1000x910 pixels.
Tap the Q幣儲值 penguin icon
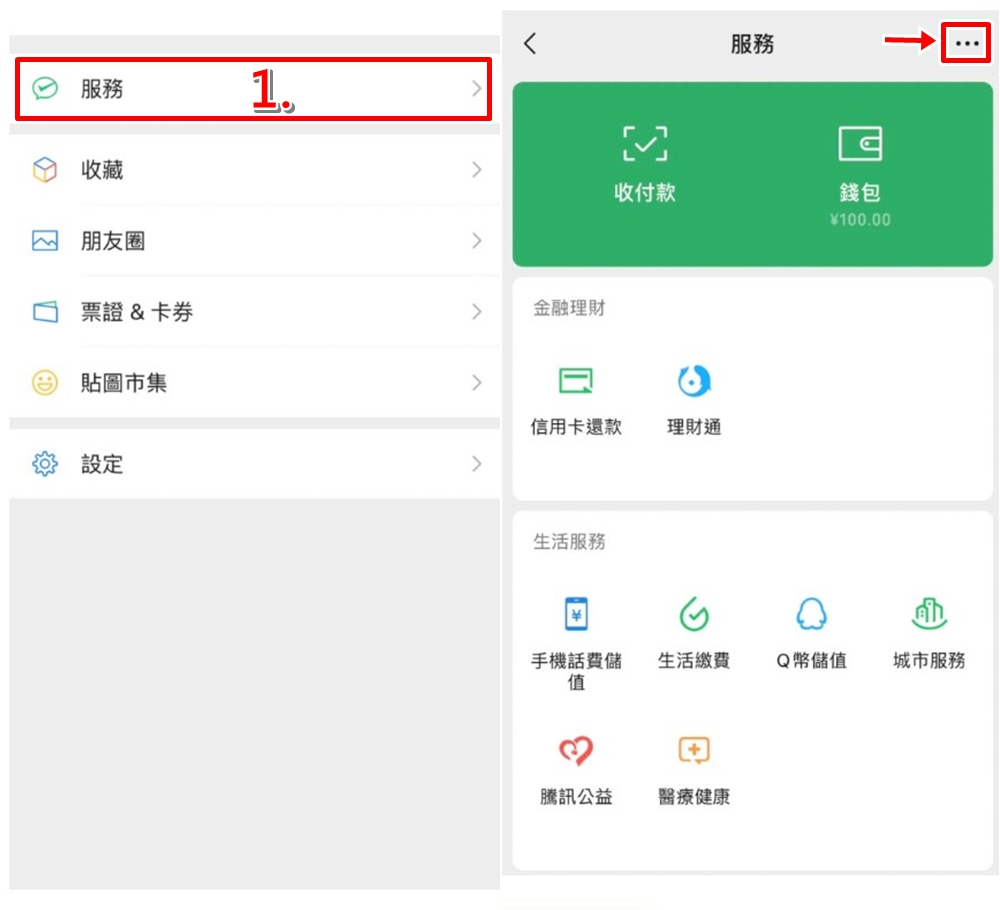[811, 614]
